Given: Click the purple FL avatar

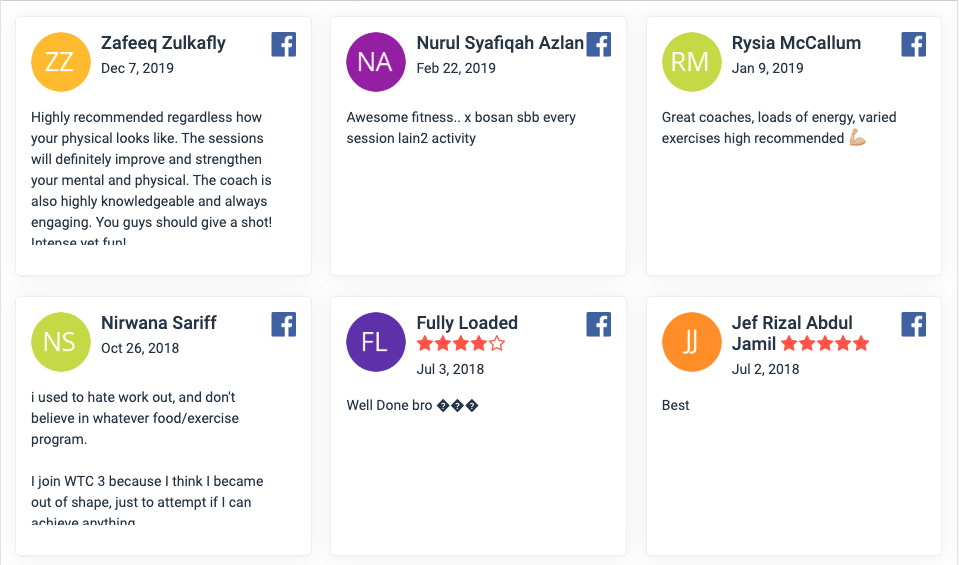Looking at the screenshot, I should pyautogui.click(x=375, y=341).
